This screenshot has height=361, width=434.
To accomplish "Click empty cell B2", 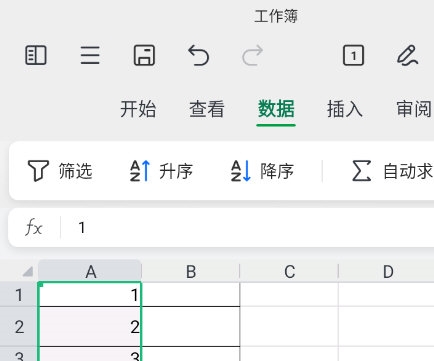I will point(191,327).
